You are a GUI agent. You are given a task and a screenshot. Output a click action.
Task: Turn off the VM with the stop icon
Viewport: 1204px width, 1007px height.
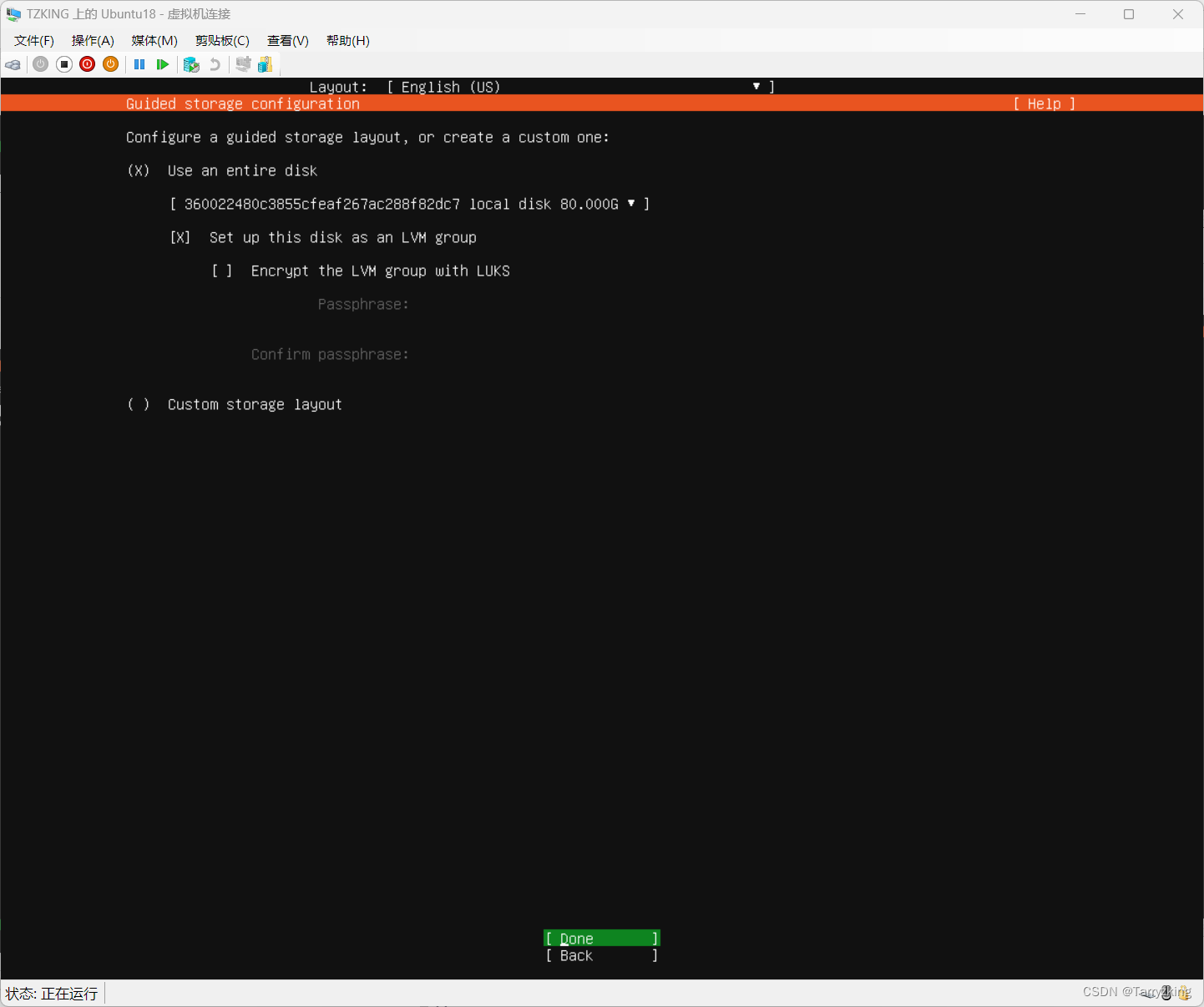[64, 64]
